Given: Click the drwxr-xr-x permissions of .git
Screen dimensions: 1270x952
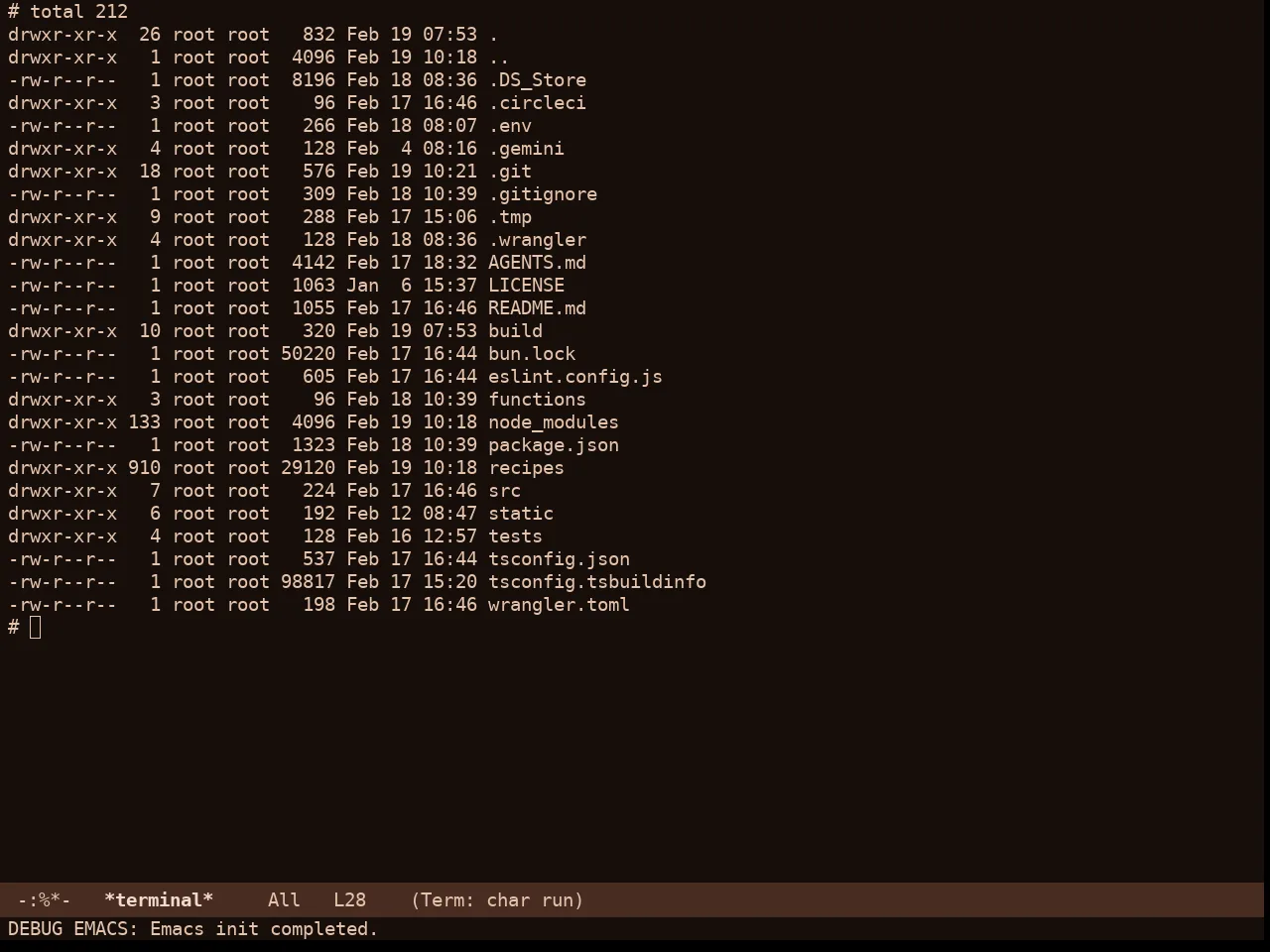Looking at the screenshot, I should 63,172.
